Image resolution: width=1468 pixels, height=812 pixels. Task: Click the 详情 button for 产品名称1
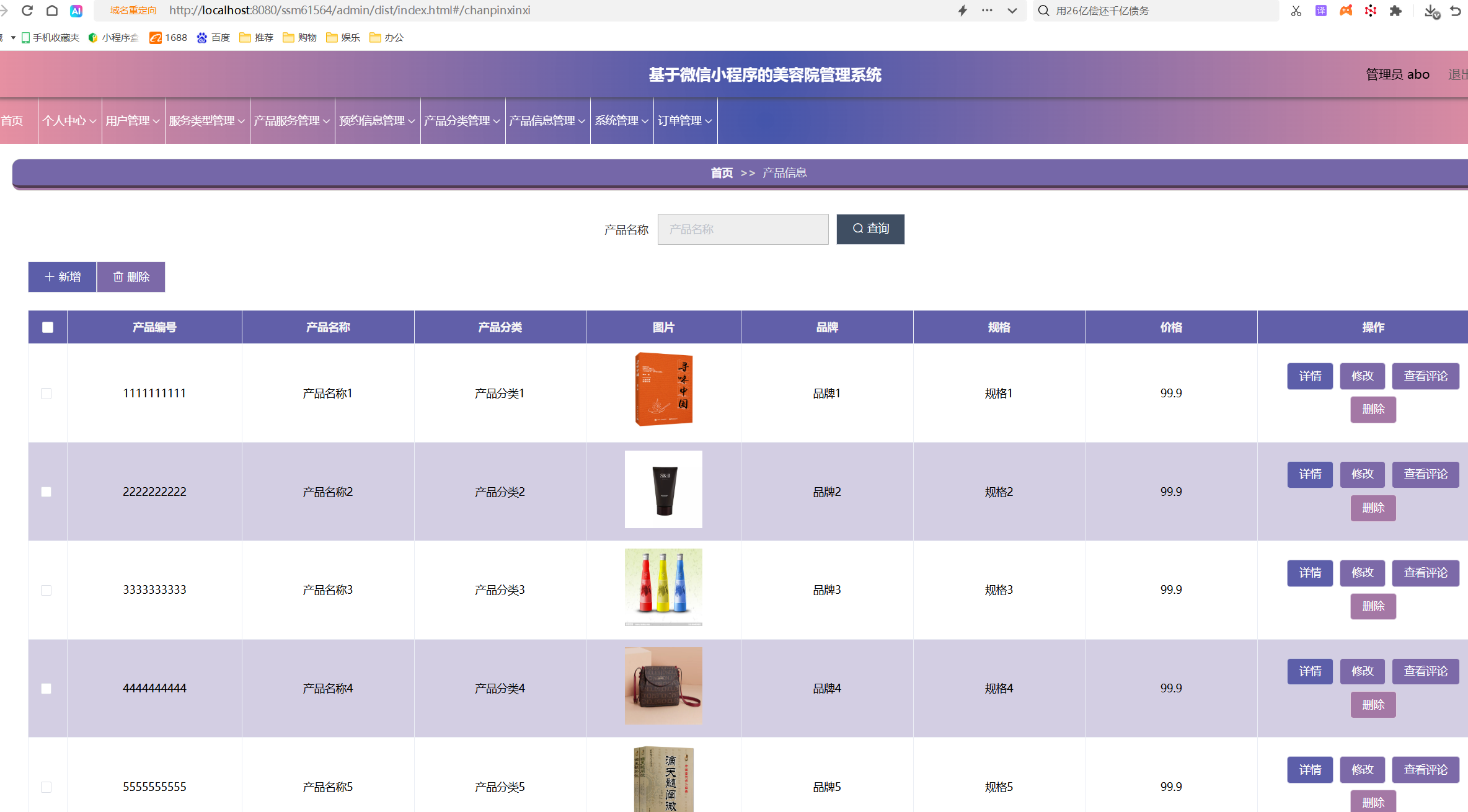(1310, 376)
